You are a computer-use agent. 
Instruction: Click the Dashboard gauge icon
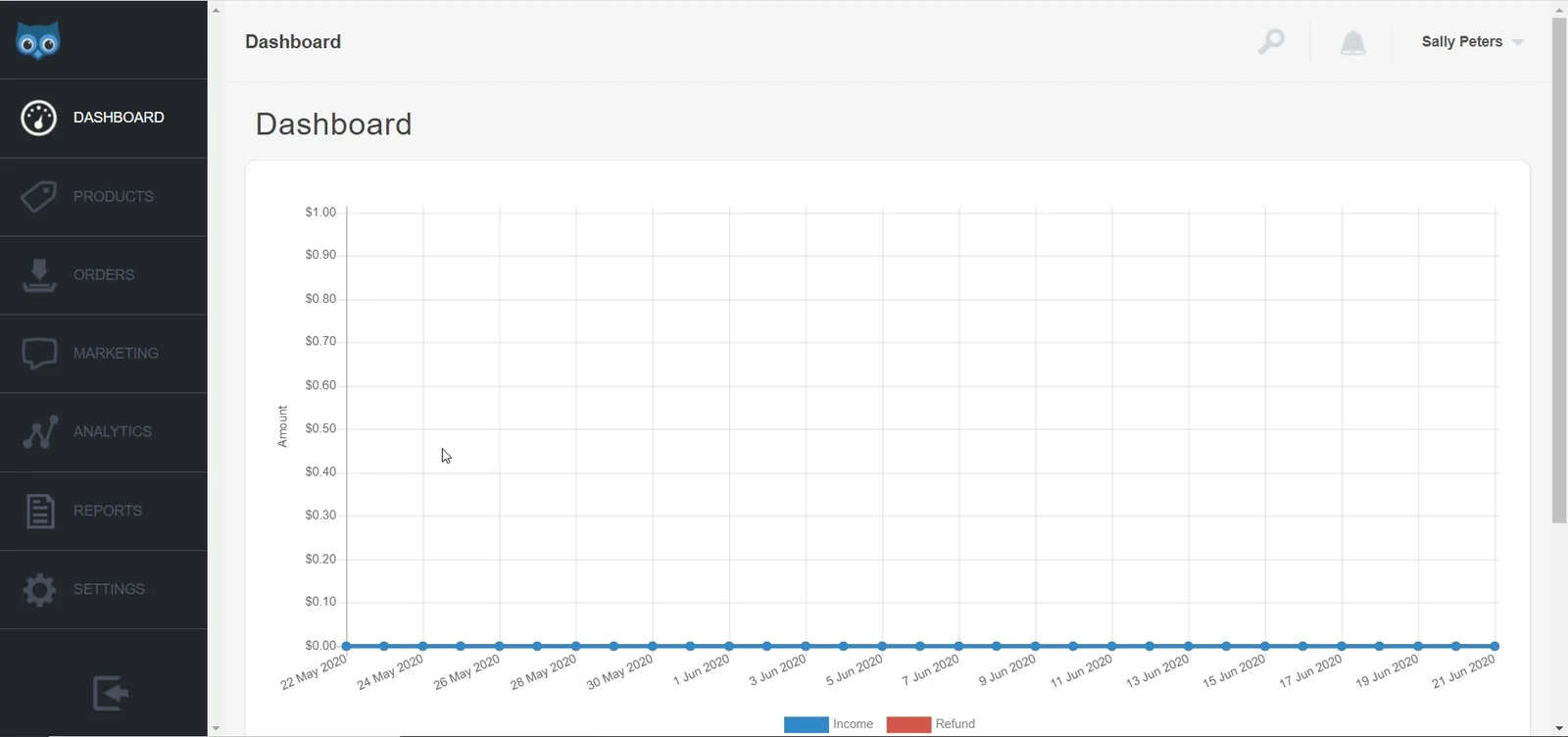[39, 118]
